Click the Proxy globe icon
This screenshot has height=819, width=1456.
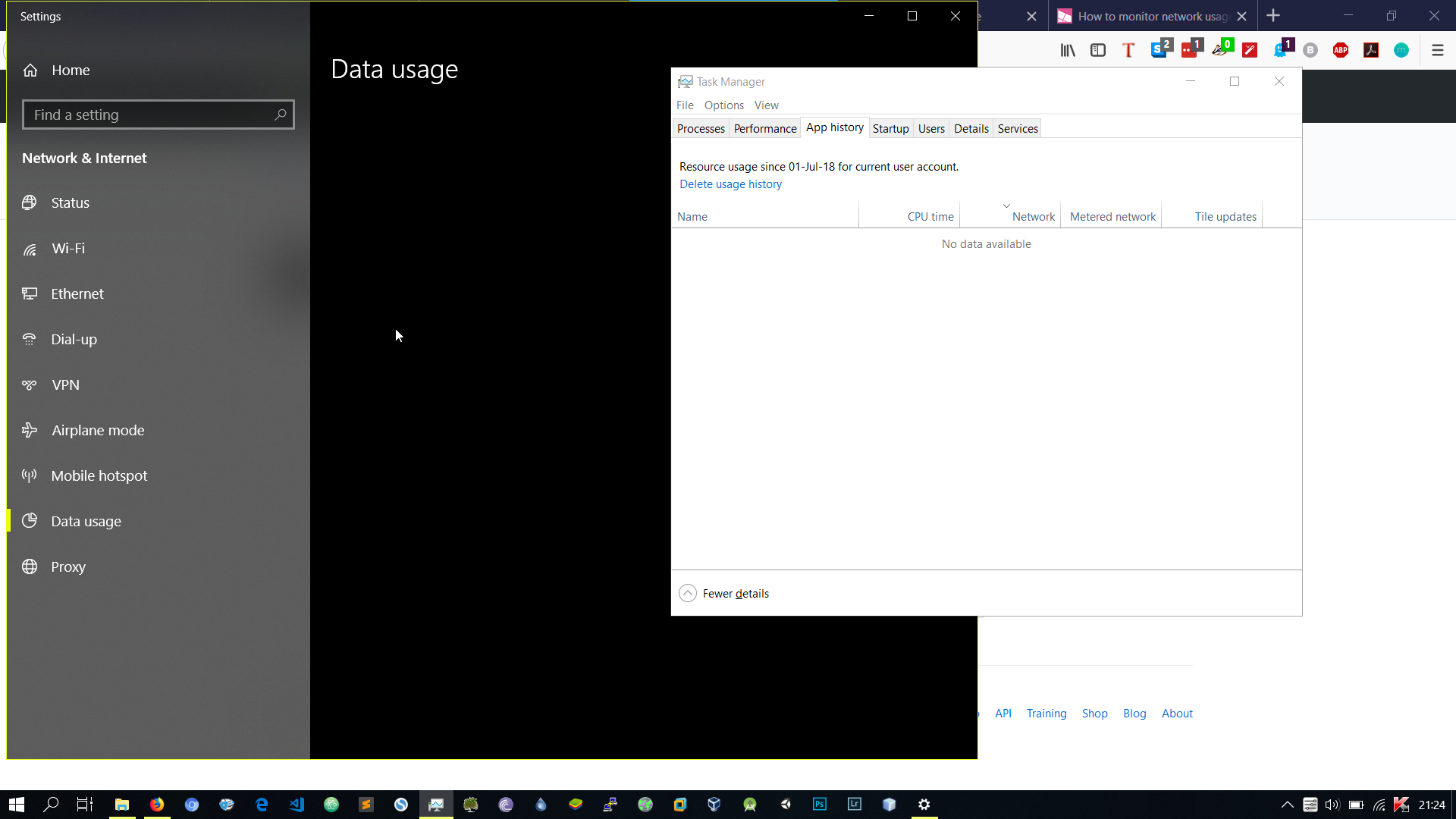(30, 566)
